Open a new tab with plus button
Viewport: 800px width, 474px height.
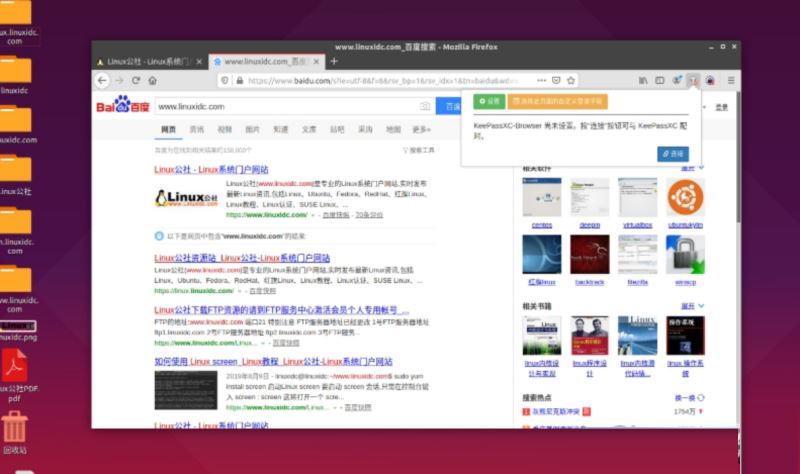tap(334, 61)
